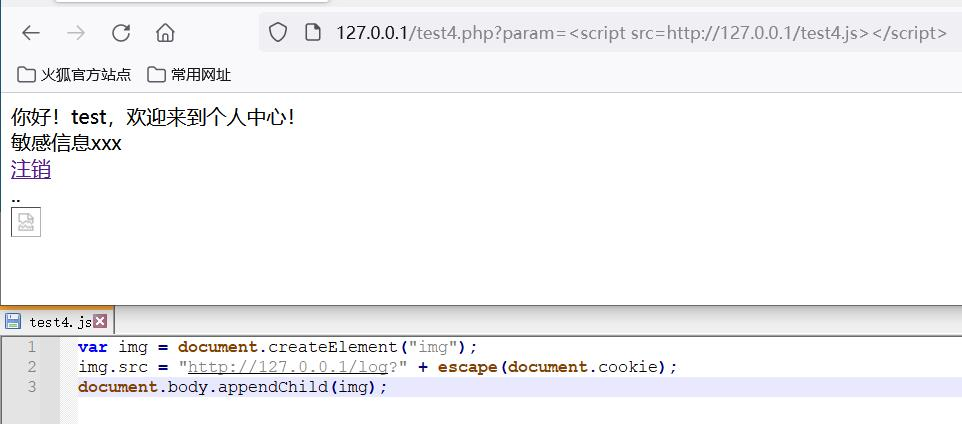Click the save disk icon on test4.js tab

tap(12, 321)
